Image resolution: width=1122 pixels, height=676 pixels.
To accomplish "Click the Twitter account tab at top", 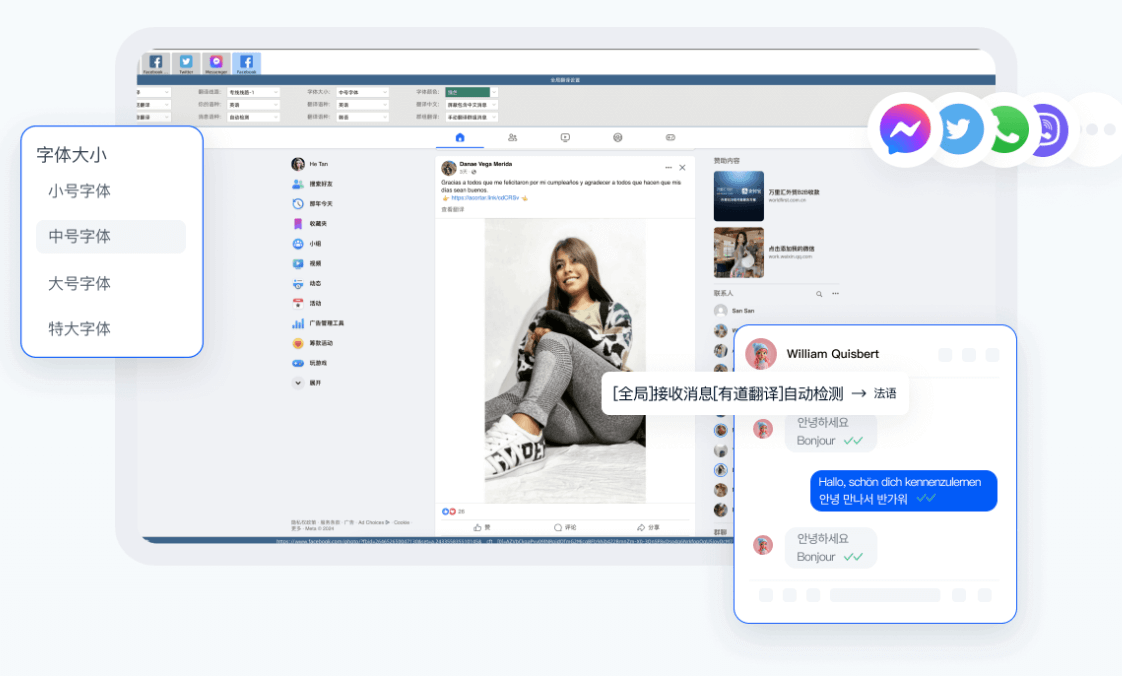I will point(186,64).
